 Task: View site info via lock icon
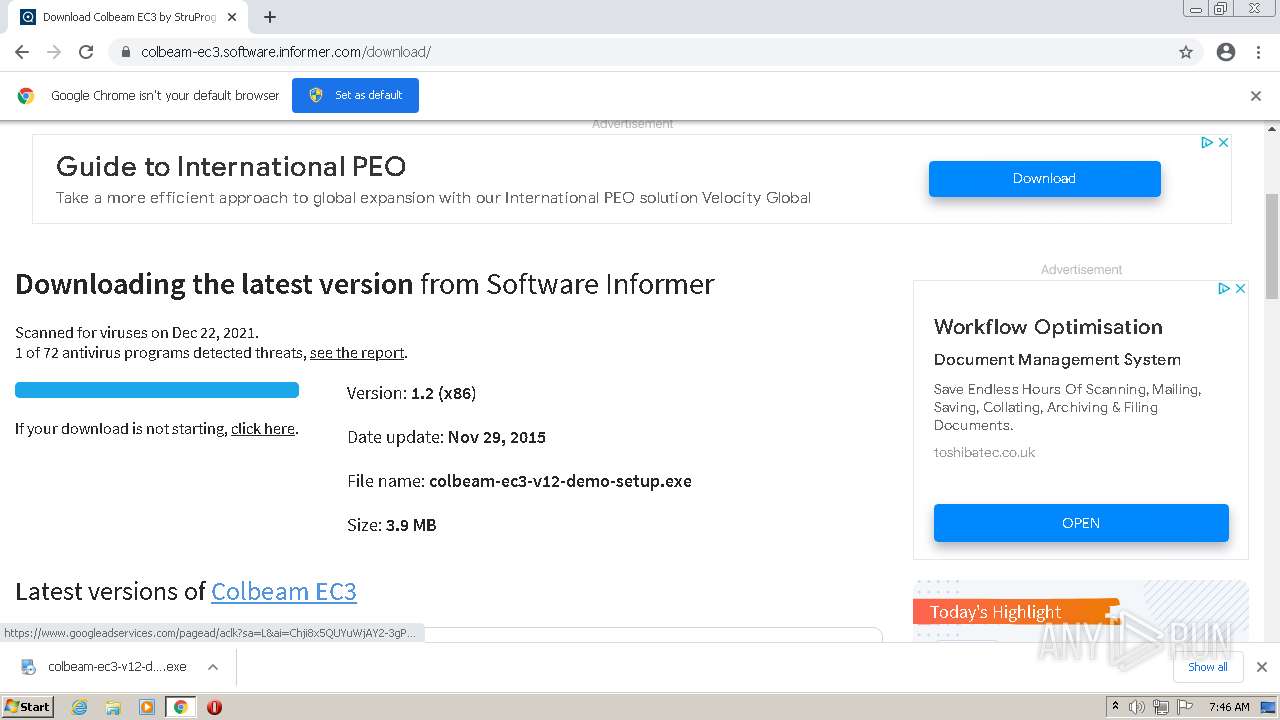[x=126, y=52]
